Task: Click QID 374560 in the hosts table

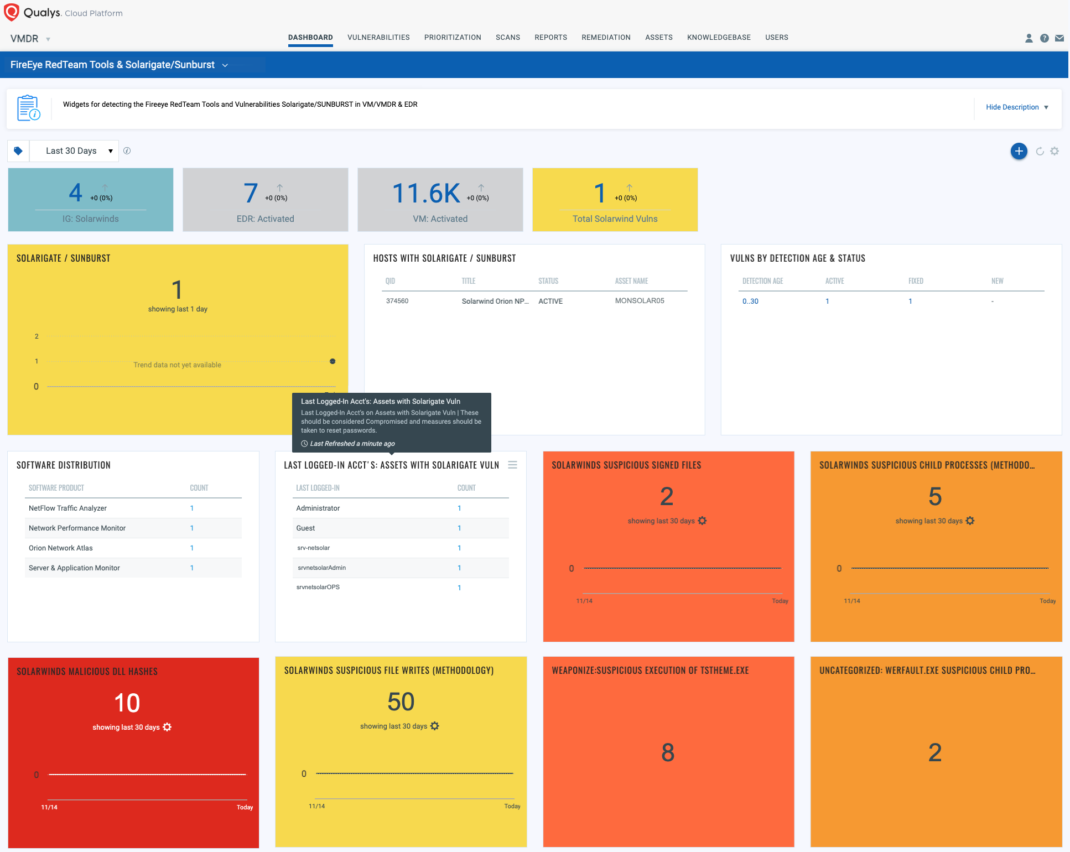Action: tap(397, 301)
